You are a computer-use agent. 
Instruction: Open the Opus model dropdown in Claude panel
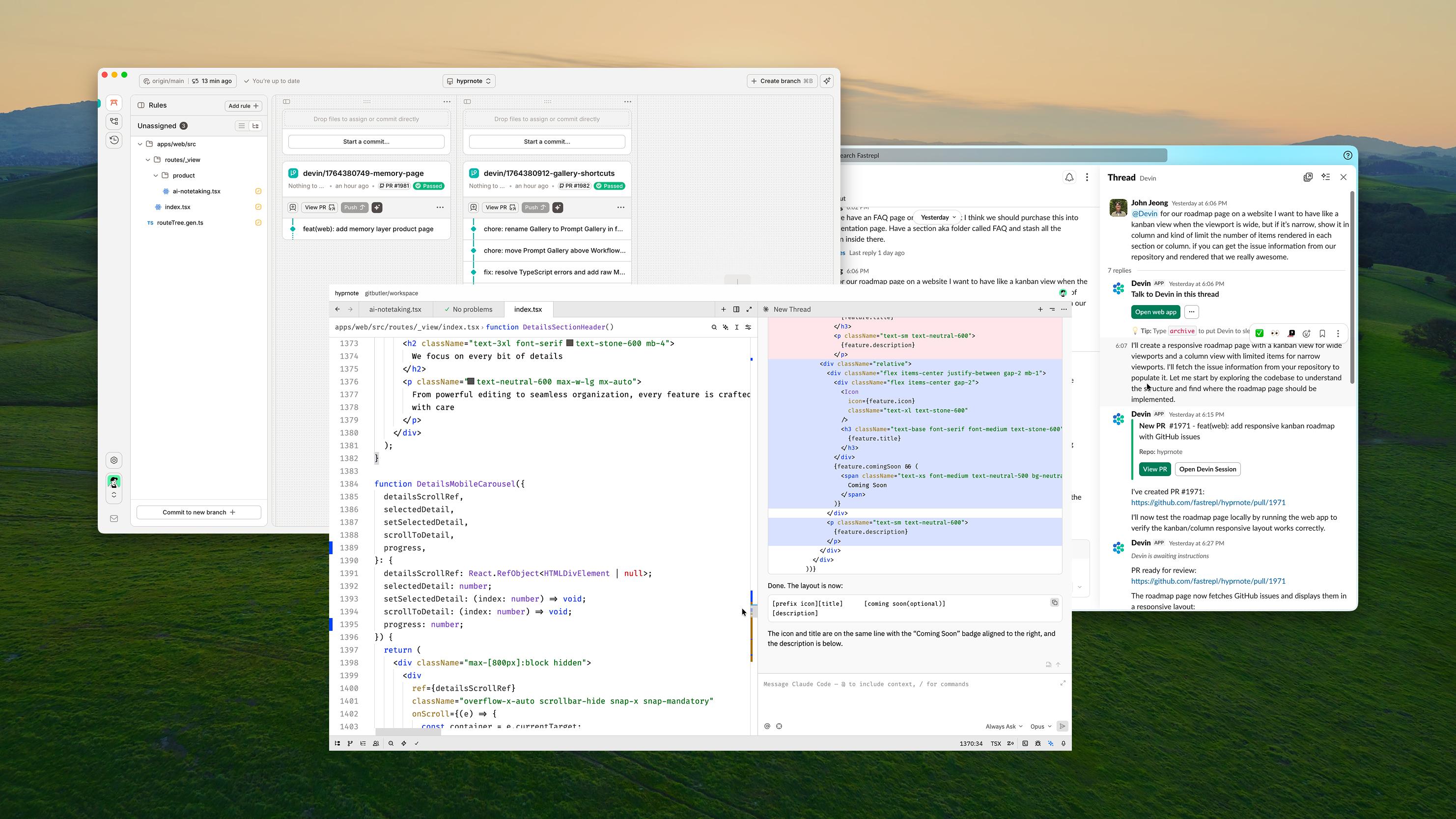1040,726
